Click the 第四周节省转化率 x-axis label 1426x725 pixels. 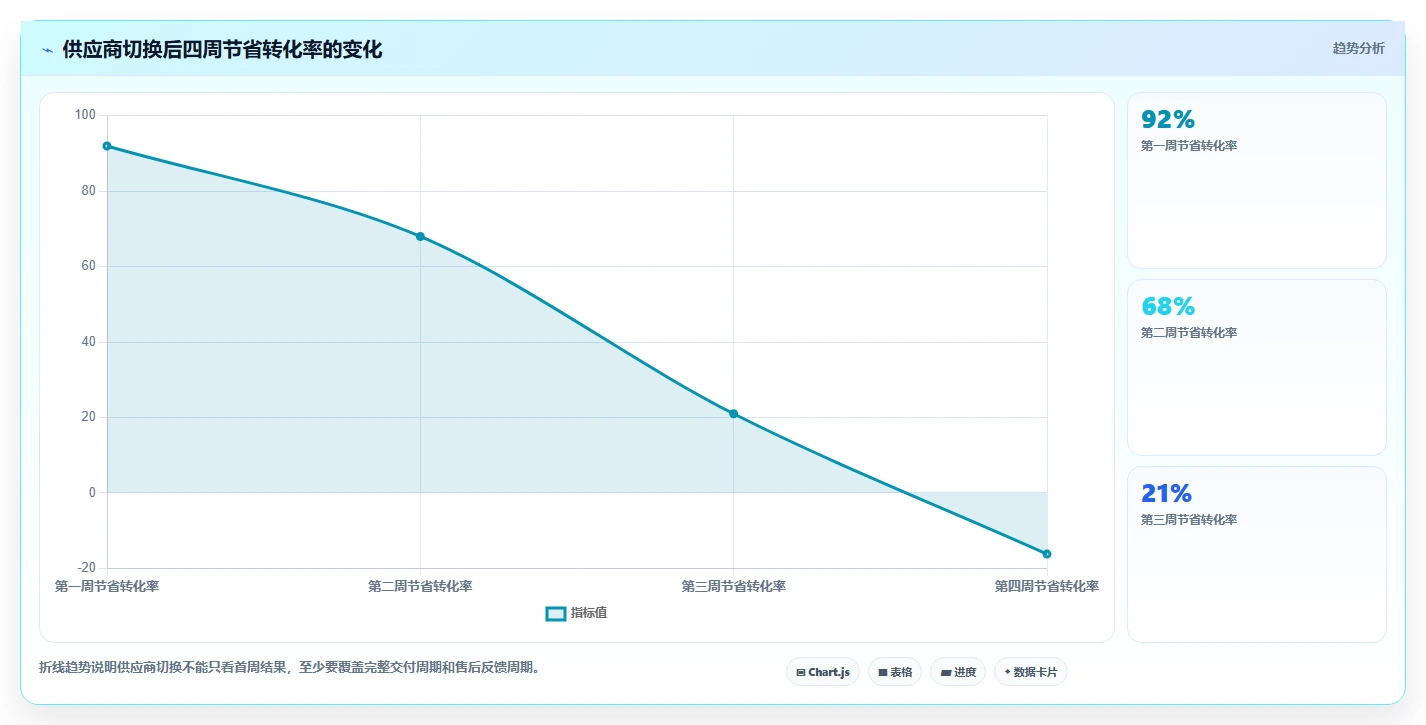point(1047,586)
